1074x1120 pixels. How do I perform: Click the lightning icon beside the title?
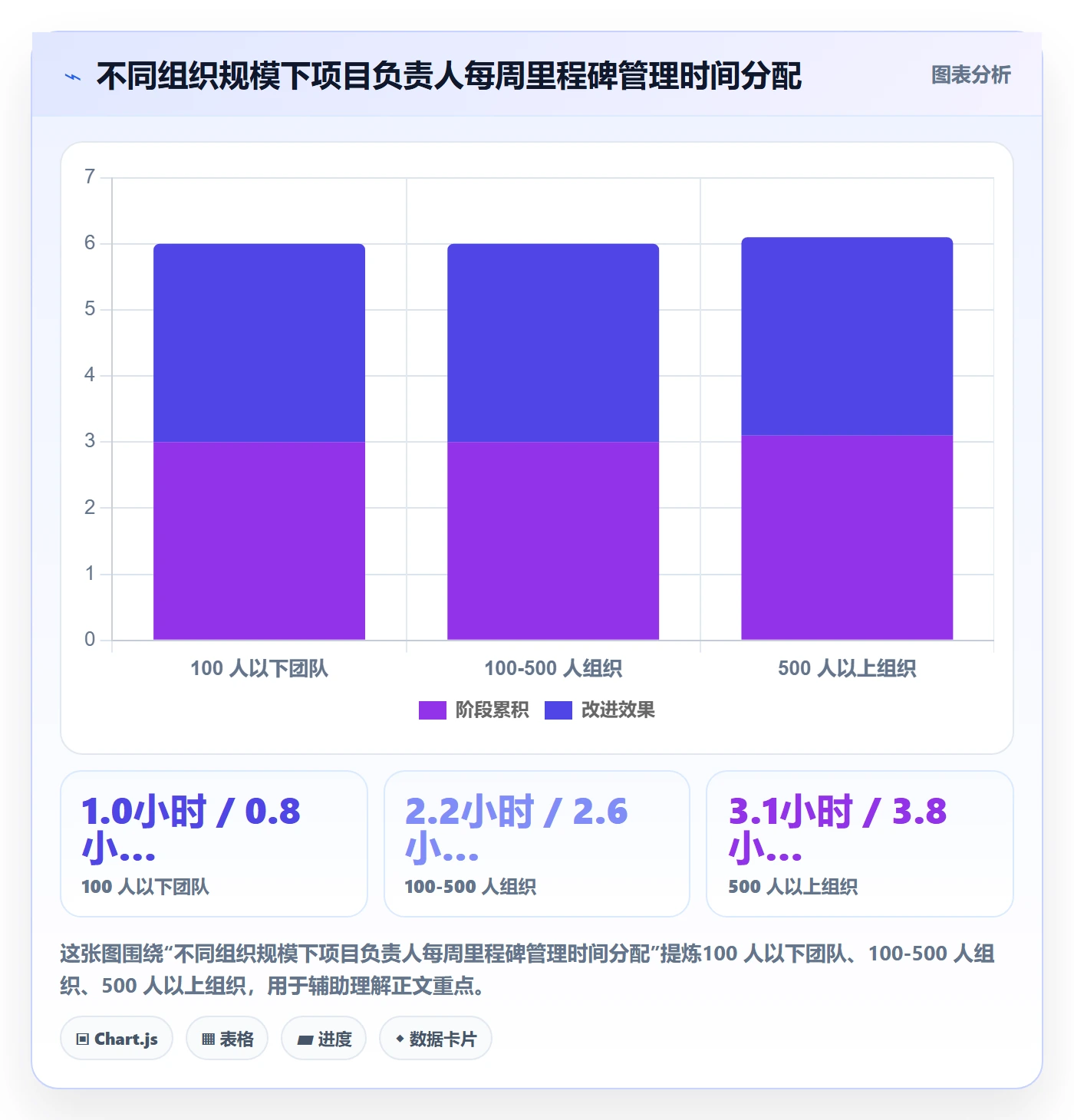pyautogui.click(x=73, y=77)
